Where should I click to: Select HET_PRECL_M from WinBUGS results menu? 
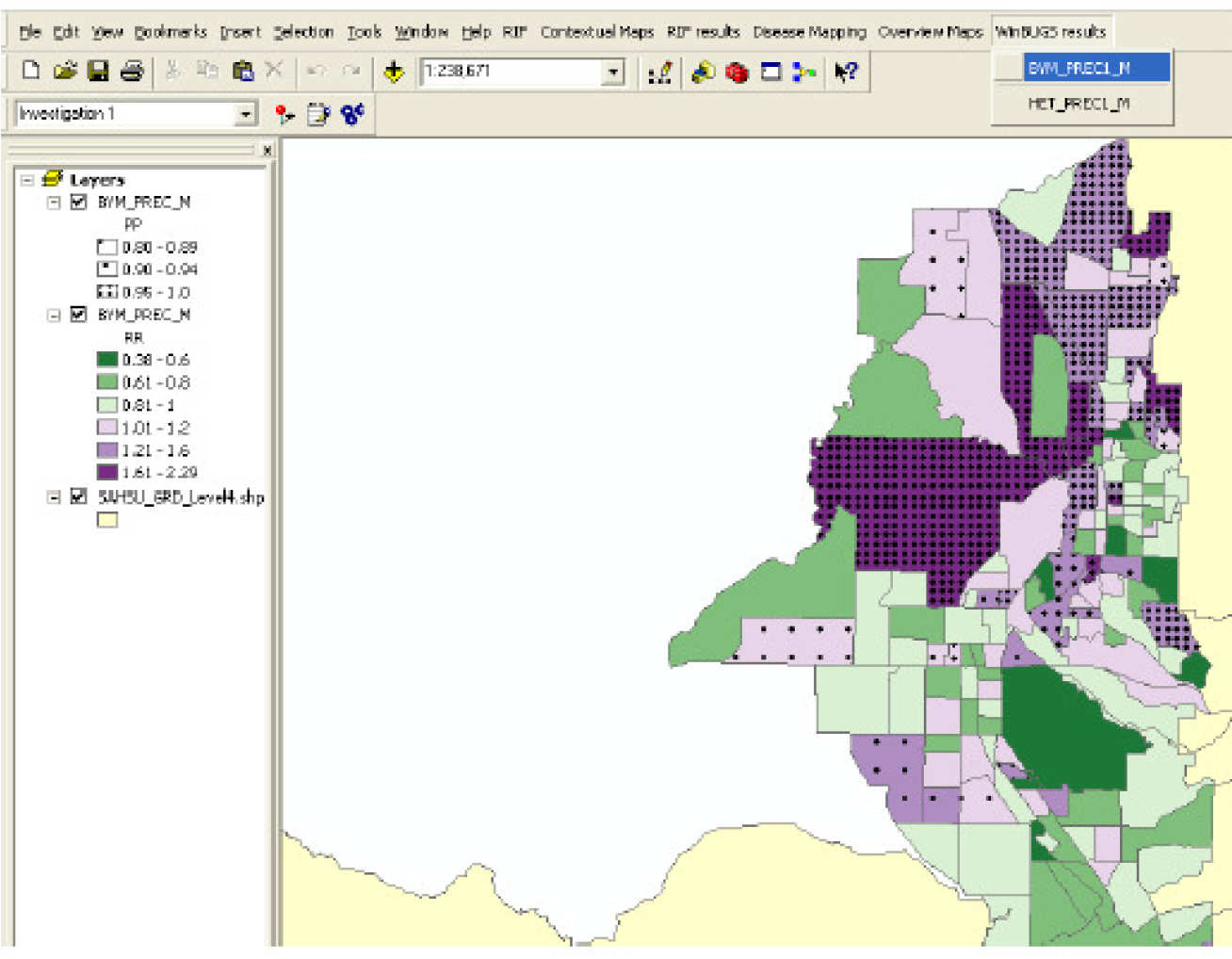1078,104
